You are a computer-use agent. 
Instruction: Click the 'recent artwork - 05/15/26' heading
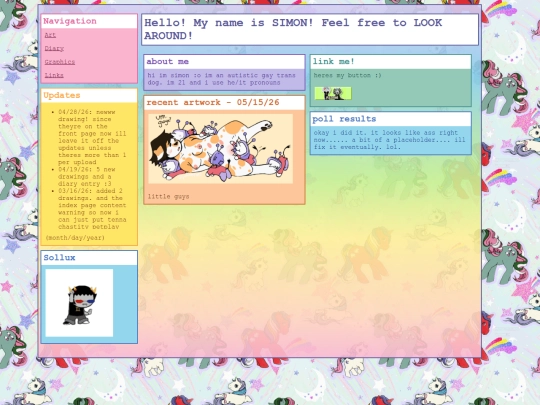point(212,102)
